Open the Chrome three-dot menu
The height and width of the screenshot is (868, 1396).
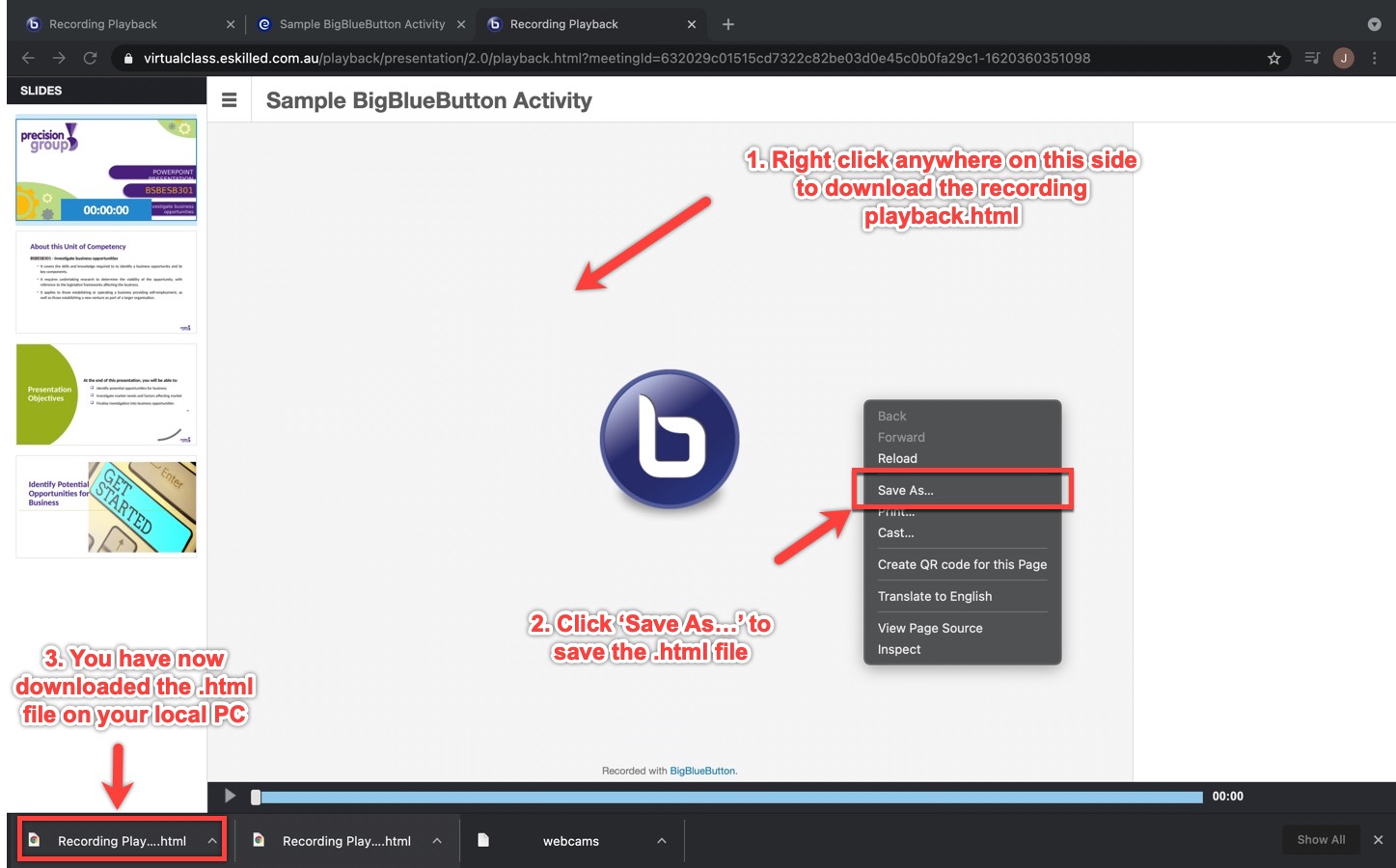click(x=1374, y=58)
